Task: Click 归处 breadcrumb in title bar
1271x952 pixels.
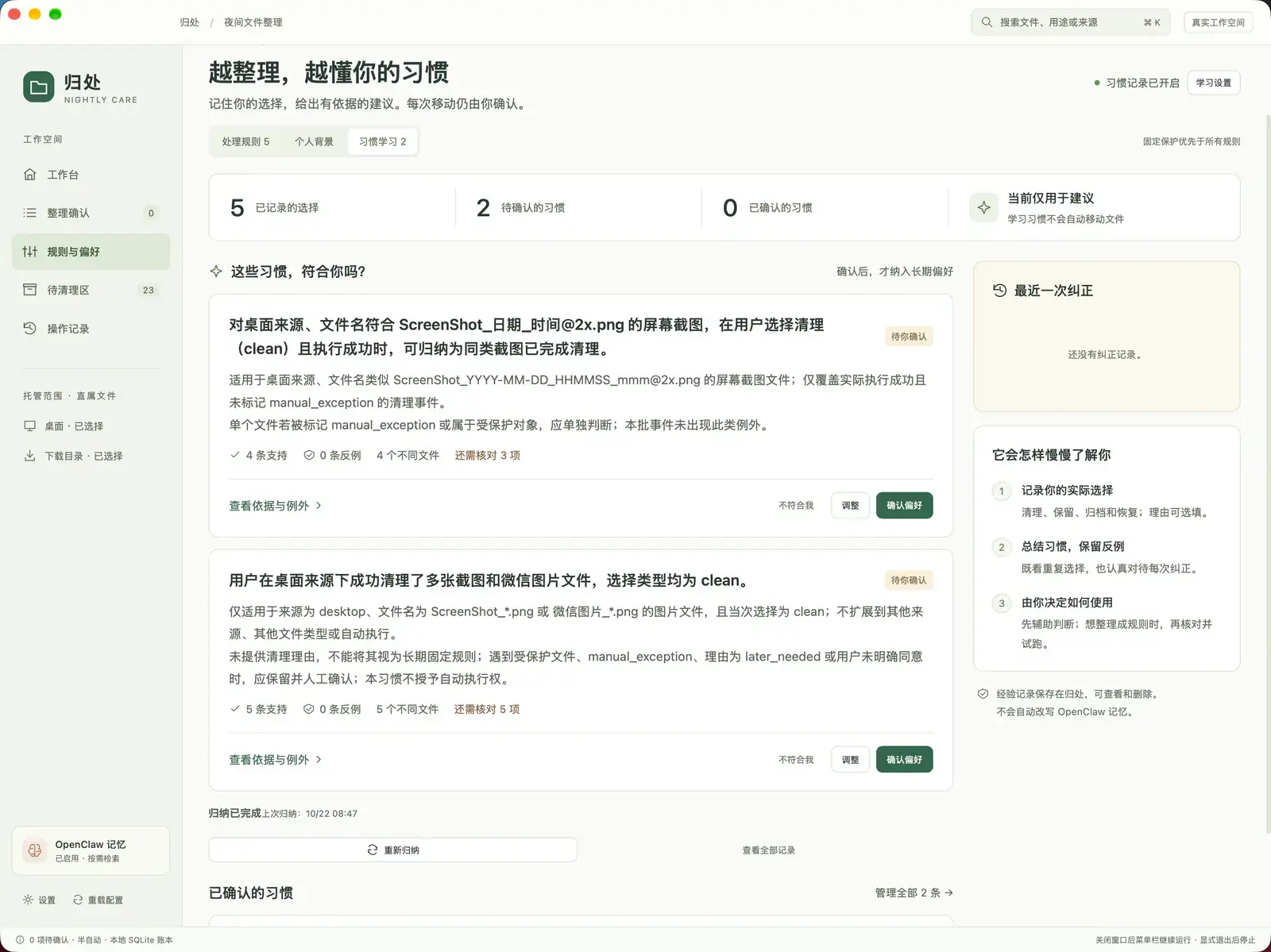Action: point(189,22)
